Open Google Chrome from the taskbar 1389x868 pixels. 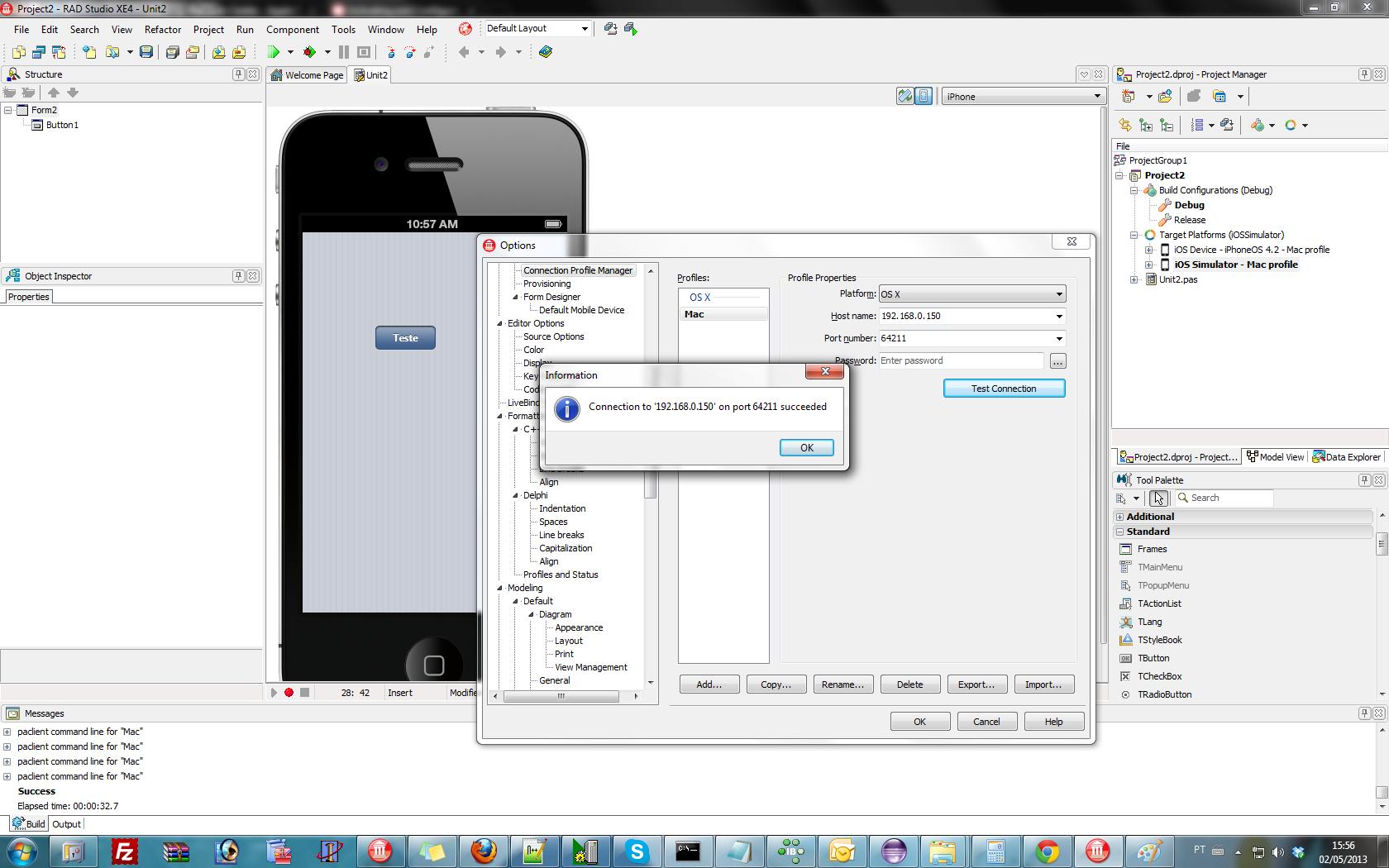click(x=1047, y=851)
